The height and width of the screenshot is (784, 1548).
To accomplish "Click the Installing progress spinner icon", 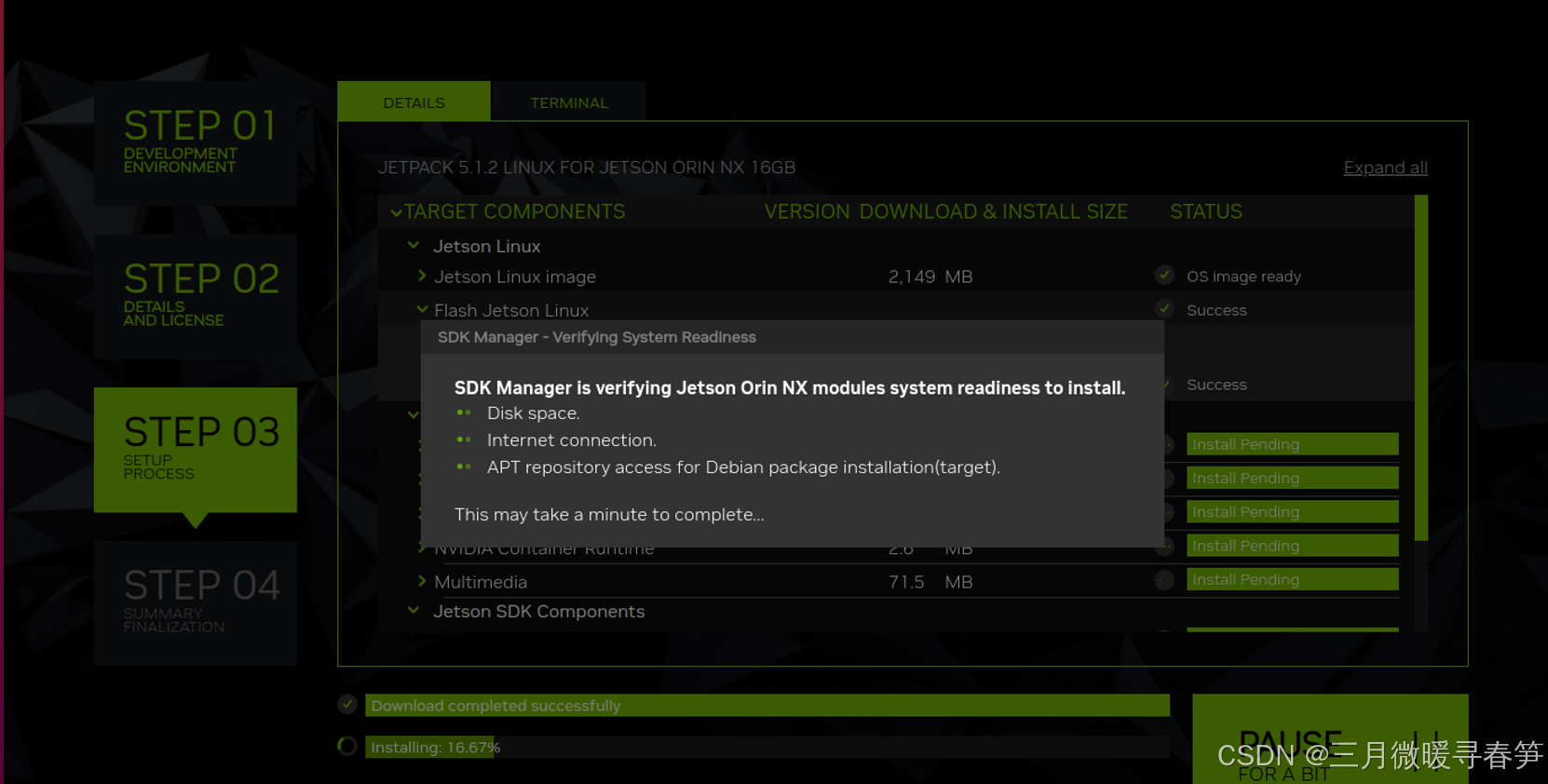I will 347,746.
